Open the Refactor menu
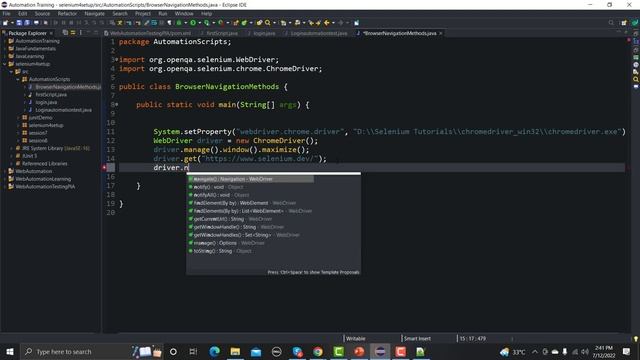The width and height of the screenshot is (640, 360). point(67,13)
